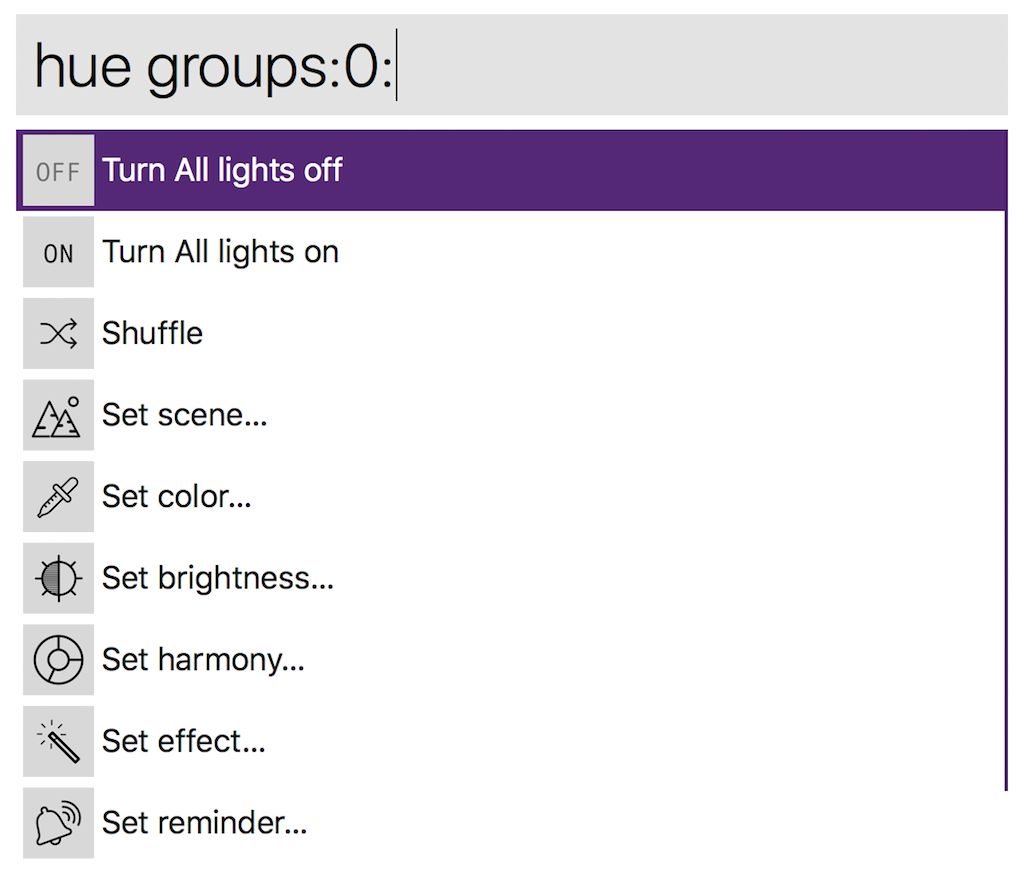
Task: Click the color wheel harmony icon
Action: (58, 660)
